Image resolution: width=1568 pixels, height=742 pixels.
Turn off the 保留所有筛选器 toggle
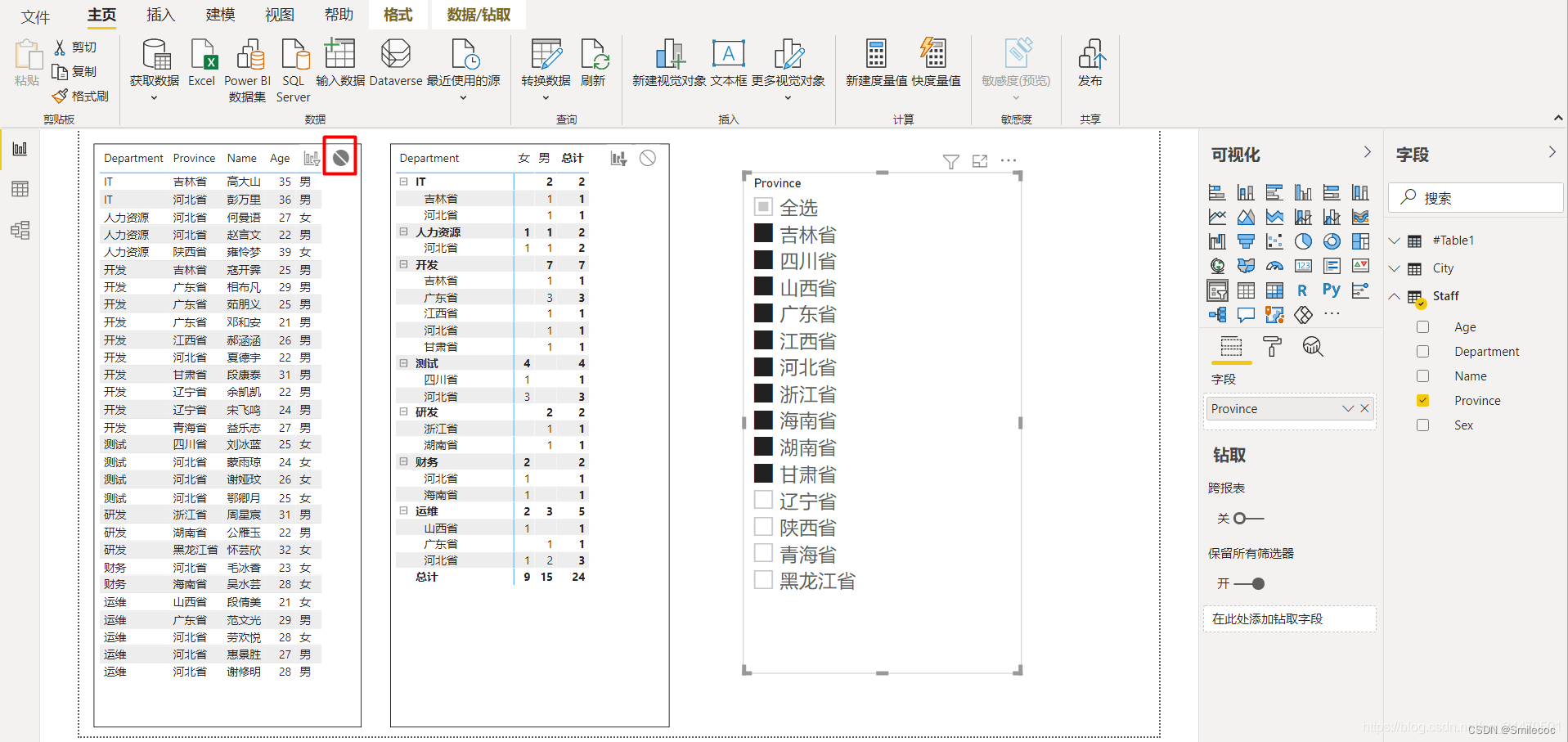[x=1249, y=584]
